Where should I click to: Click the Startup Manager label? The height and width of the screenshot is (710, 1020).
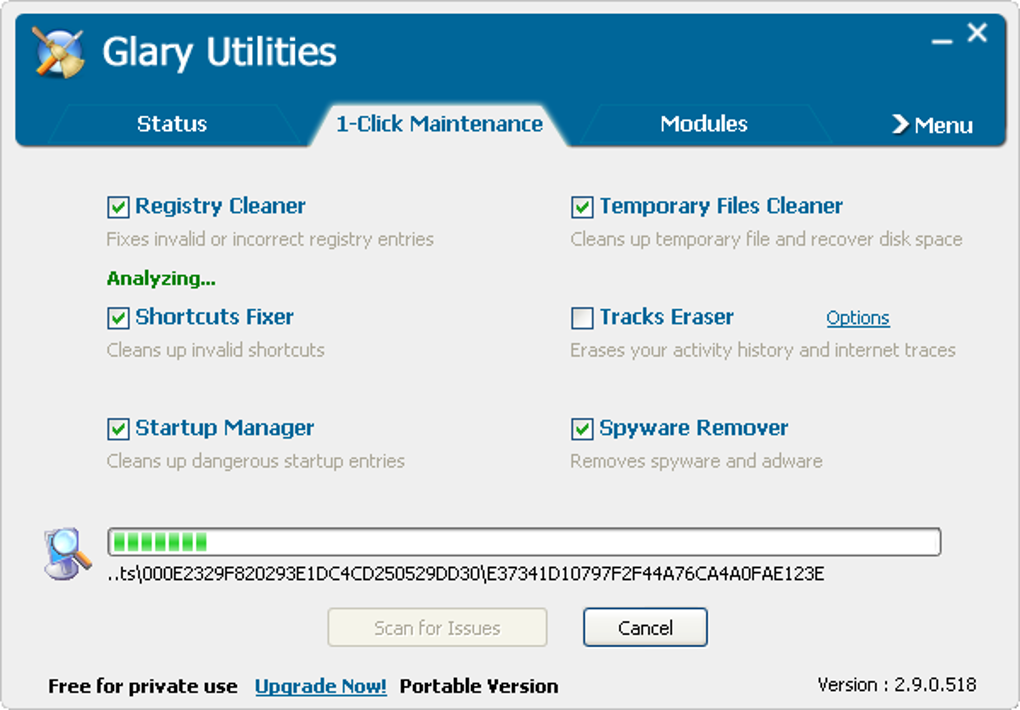click(x=224, y=429)
